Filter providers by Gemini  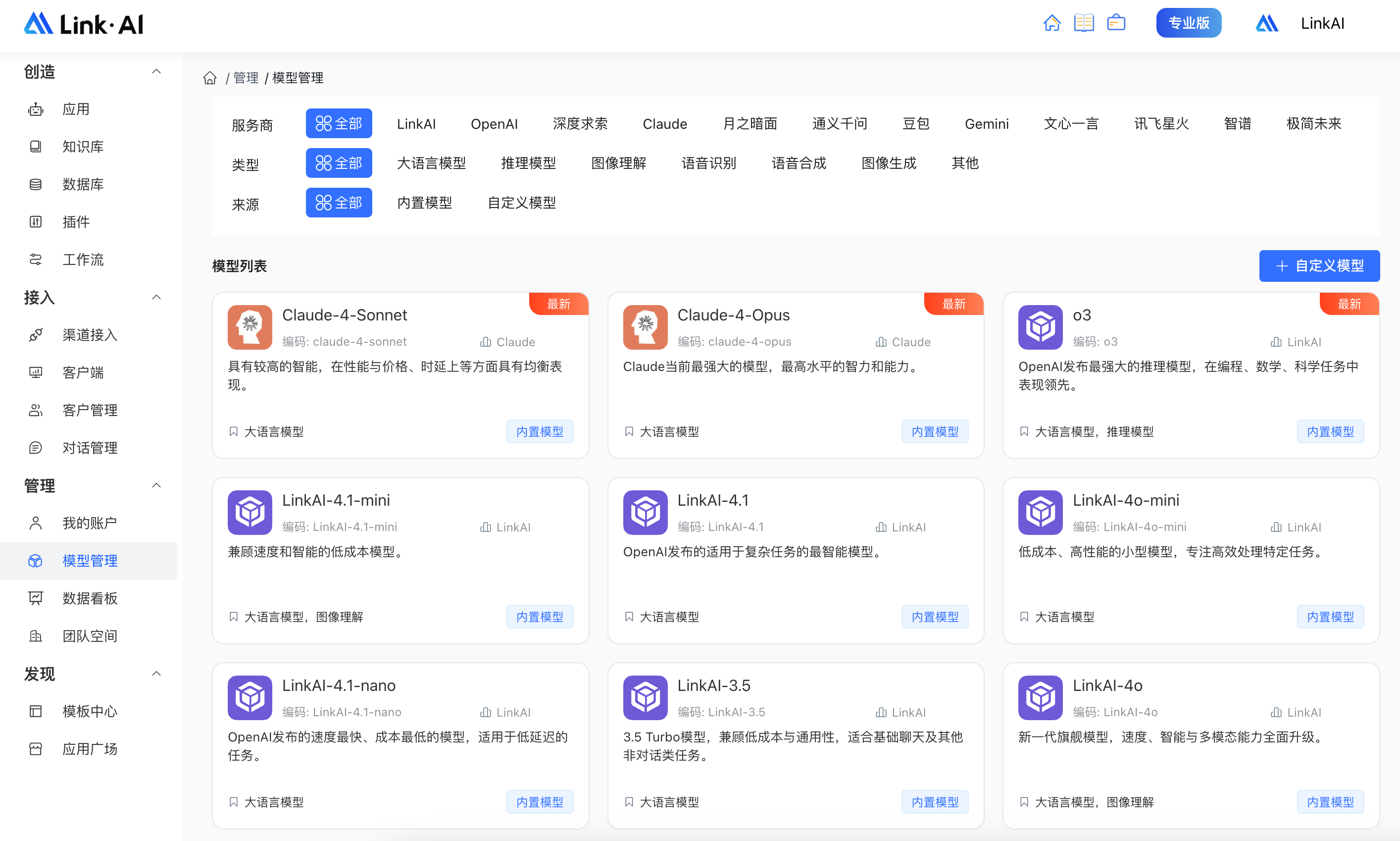pyautogui.click(x=987, y=123)
